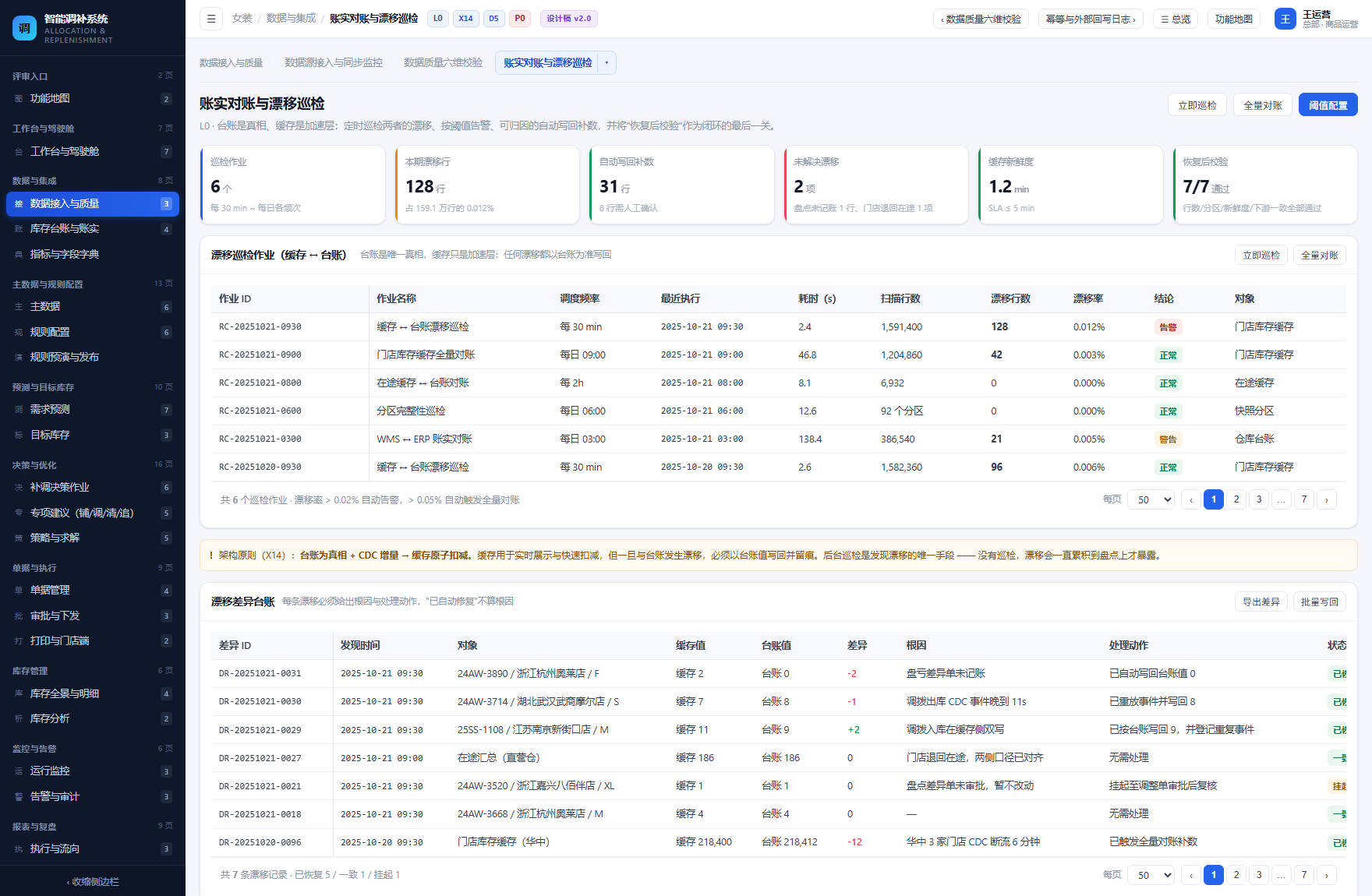The image size is (1372, 896).
Task: Click the icon beside 指标与字段字典
Action: tap(19, 255)
